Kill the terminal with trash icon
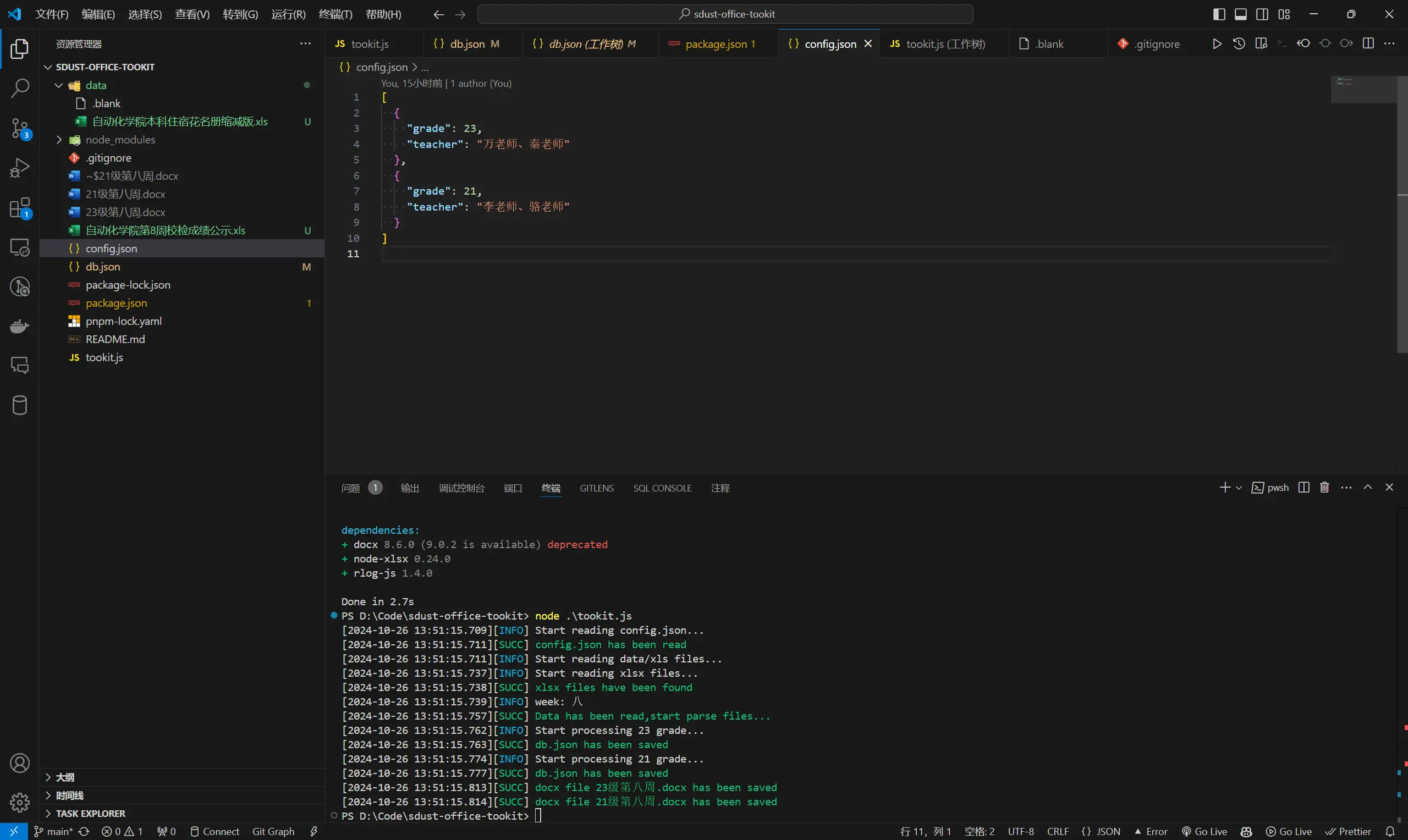The image size is (1408, 840). (1324, 488)
